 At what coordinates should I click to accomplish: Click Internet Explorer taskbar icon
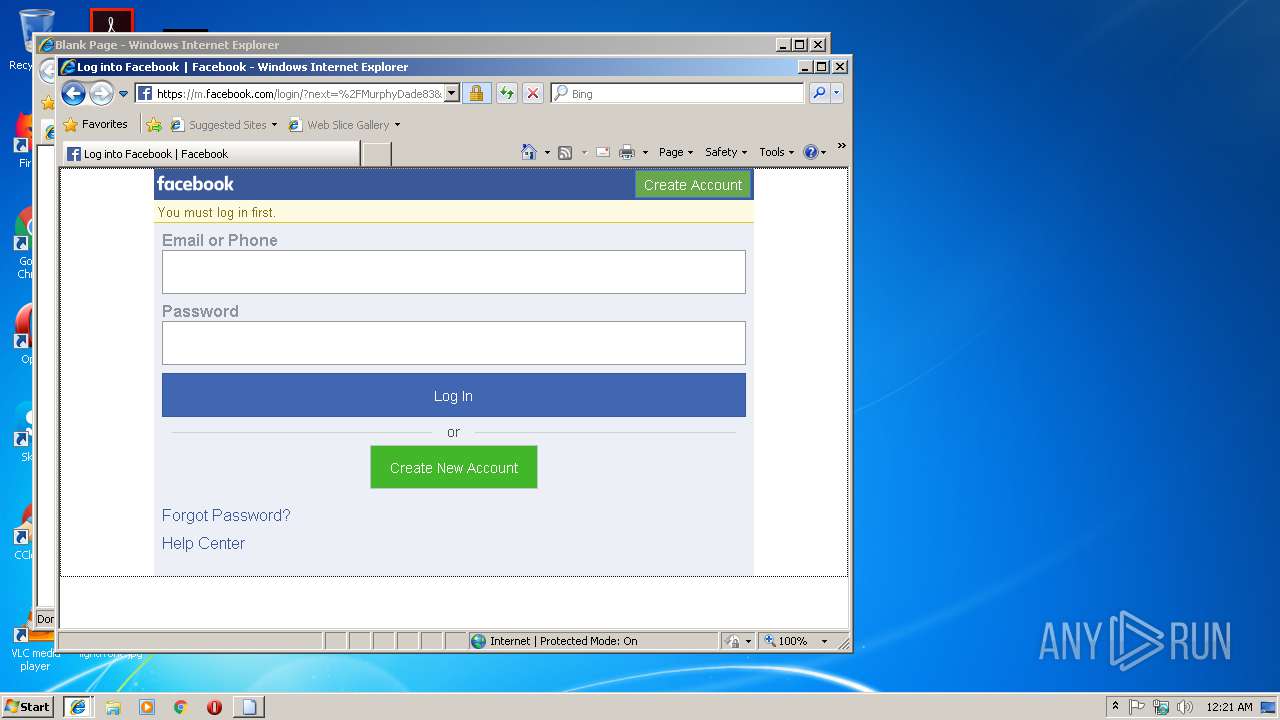coord(78,706)
